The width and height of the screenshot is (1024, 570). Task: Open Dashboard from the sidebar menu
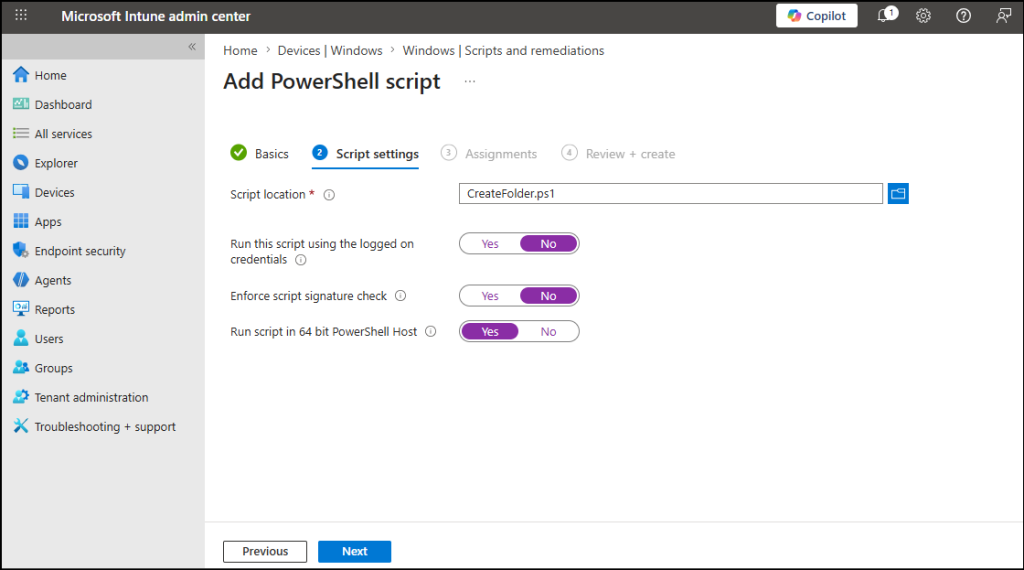[x=63, y=104]
